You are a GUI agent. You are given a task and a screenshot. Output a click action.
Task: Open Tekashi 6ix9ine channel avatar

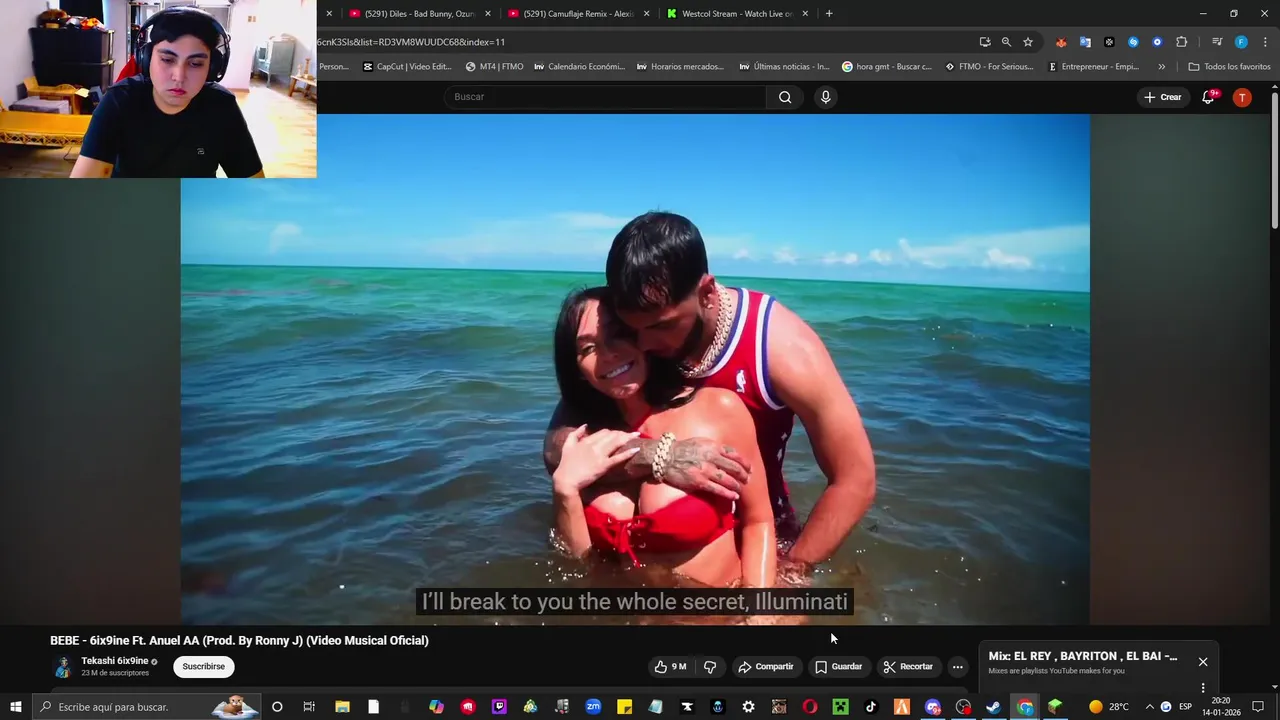tap(63, 667)
